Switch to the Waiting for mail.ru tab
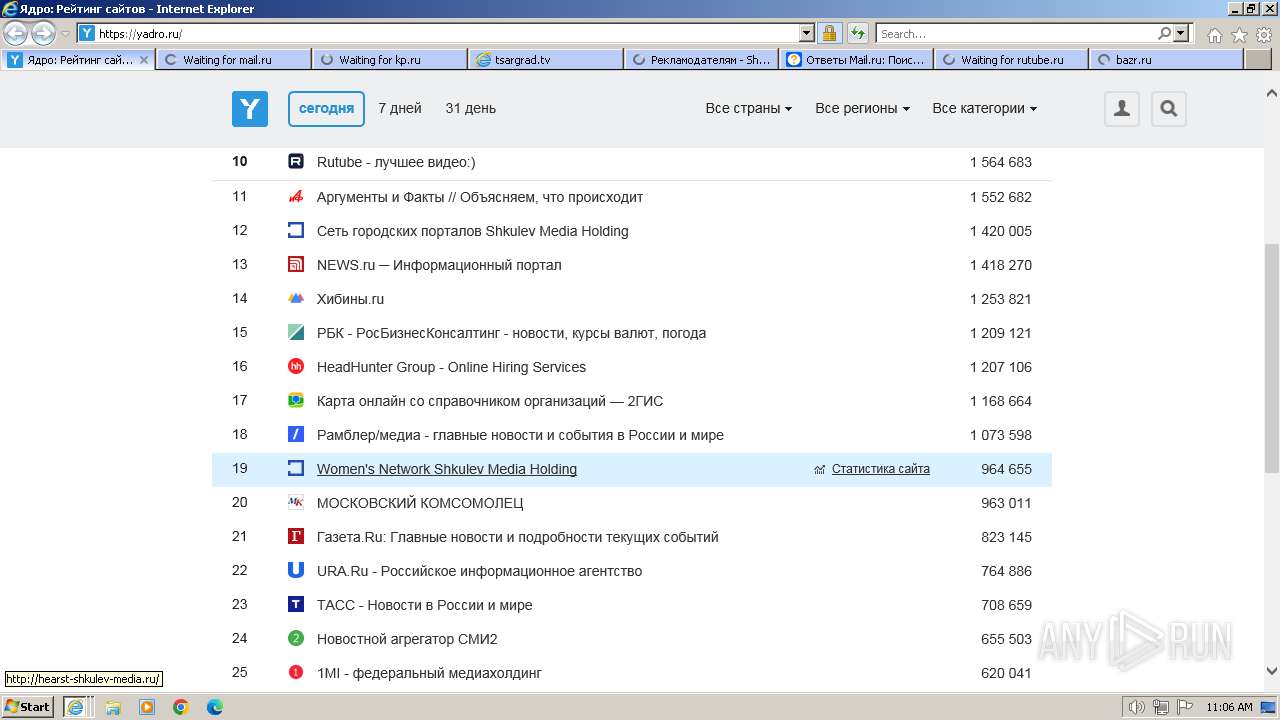The width and height of the screenshot is (1280, 720). point(233,60)
